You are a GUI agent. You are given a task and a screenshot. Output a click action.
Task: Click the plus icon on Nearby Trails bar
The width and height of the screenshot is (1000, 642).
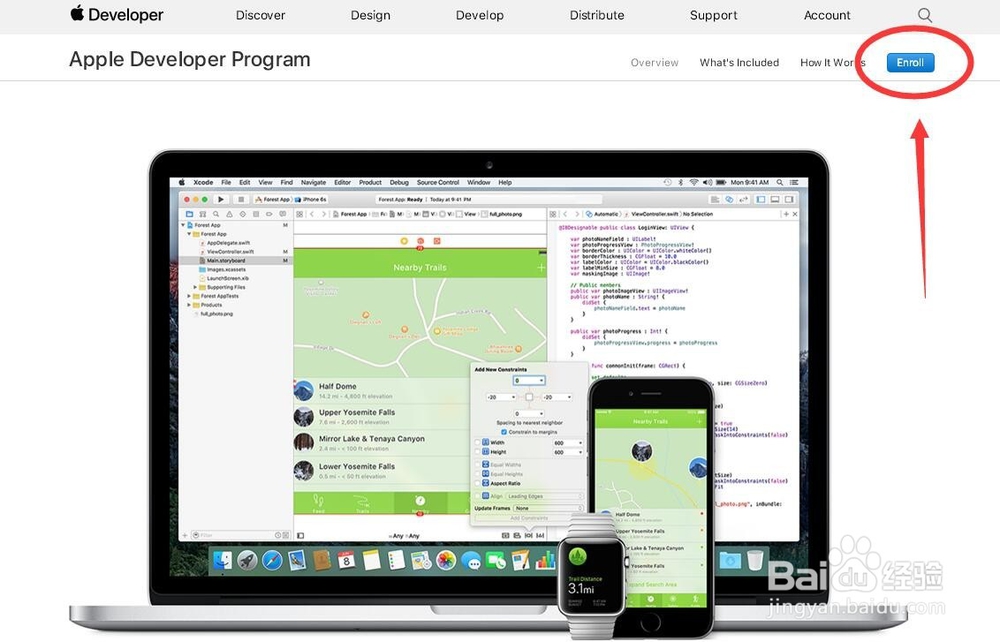pyautogui.click(x=541, y=268)
